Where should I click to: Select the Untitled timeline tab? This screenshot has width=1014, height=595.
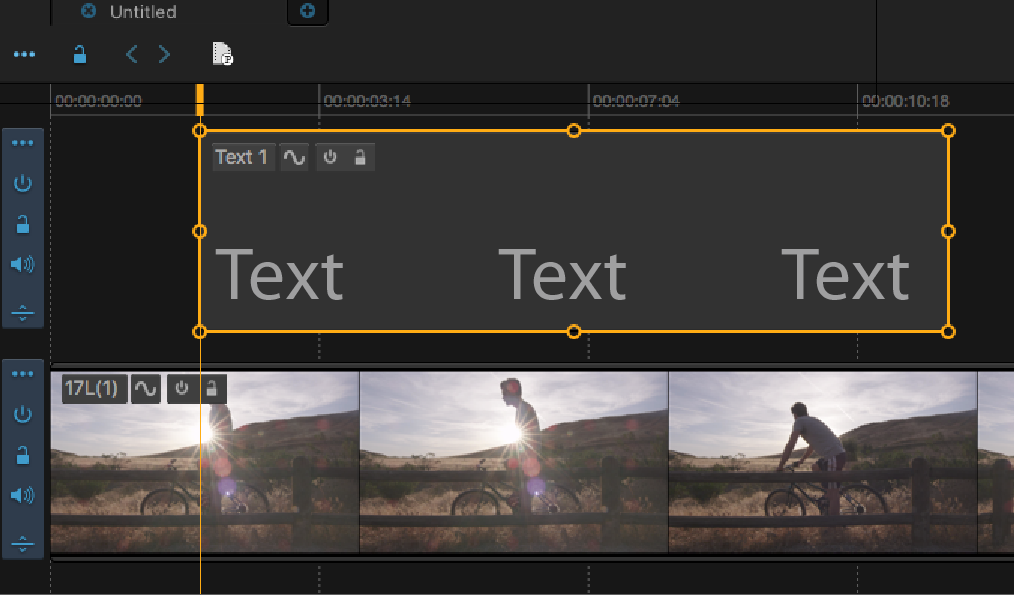143,12
